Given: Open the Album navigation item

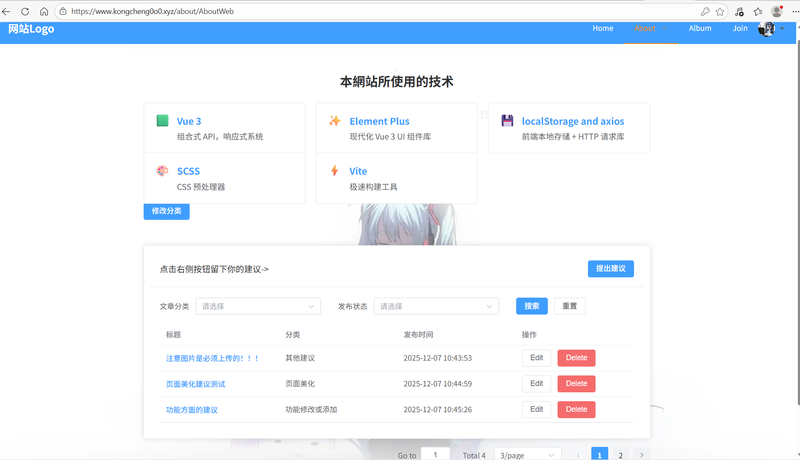Looking at the screenshot, I should click(700, 29).
